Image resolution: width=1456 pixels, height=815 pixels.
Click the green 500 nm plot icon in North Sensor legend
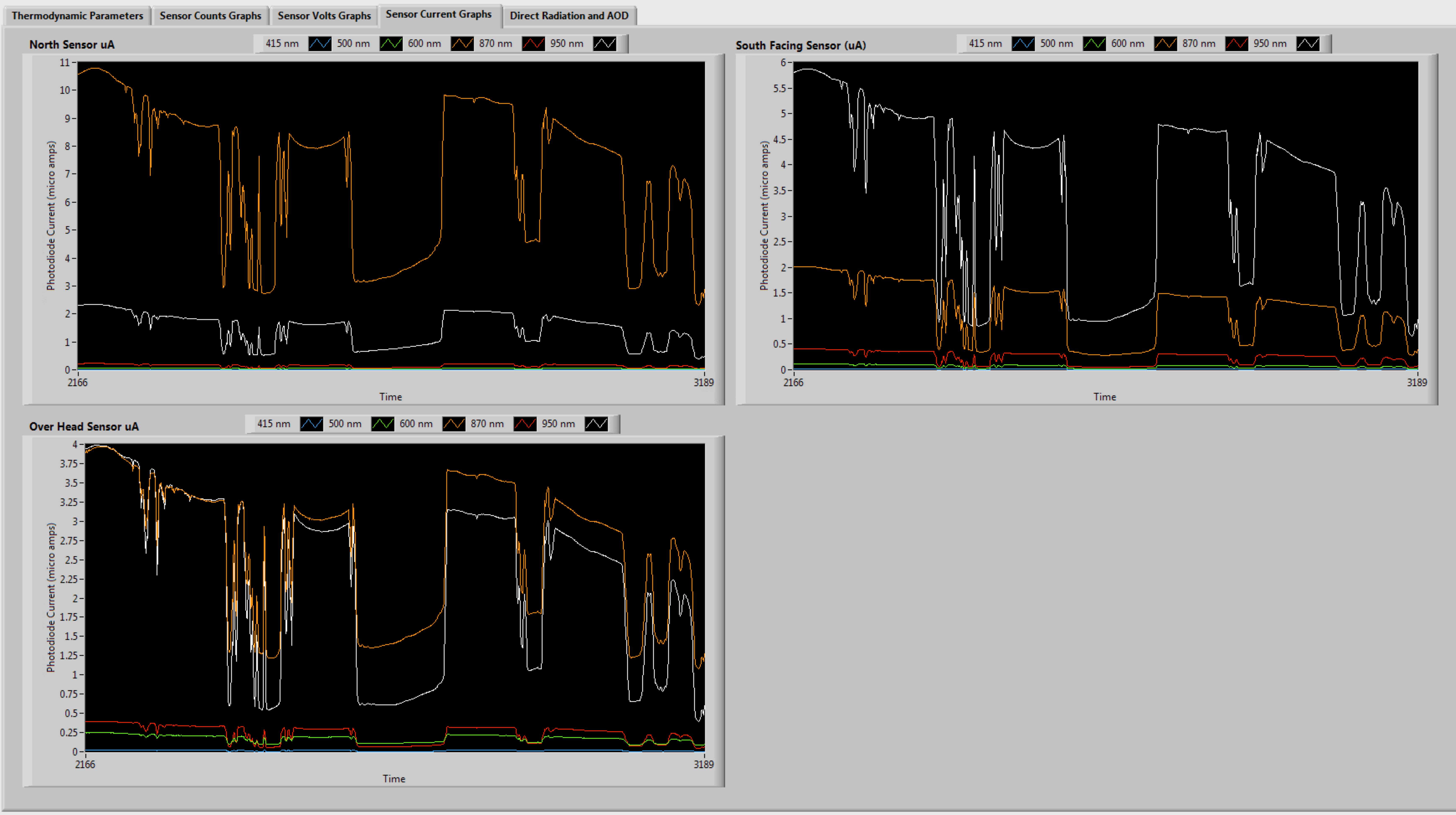coord(391,44)
